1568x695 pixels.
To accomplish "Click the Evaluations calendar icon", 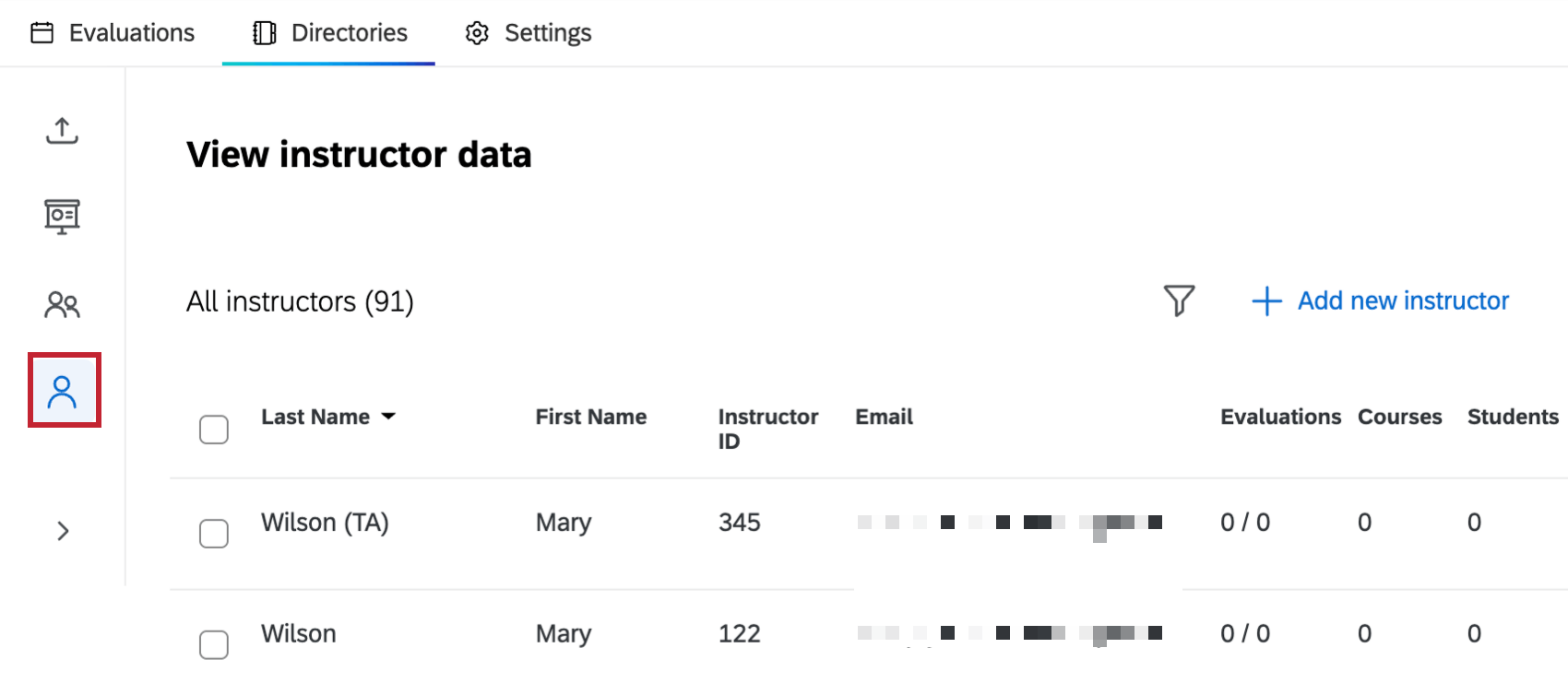I will coord(41,31).
